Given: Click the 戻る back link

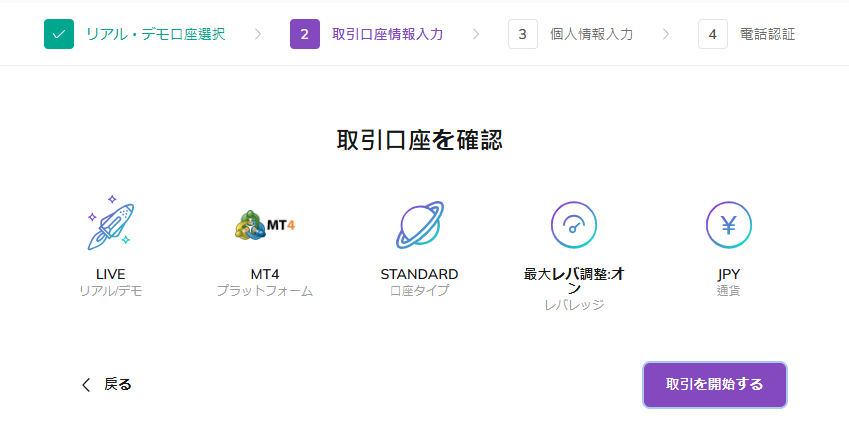Looking at the screenshot, I should point(118,385).
